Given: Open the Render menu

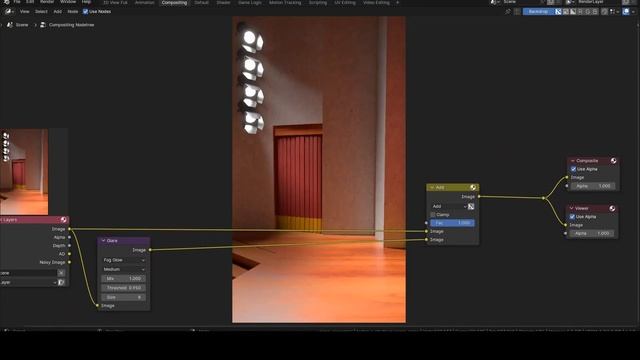Looking at the screenshot, I should coord(47,2).
